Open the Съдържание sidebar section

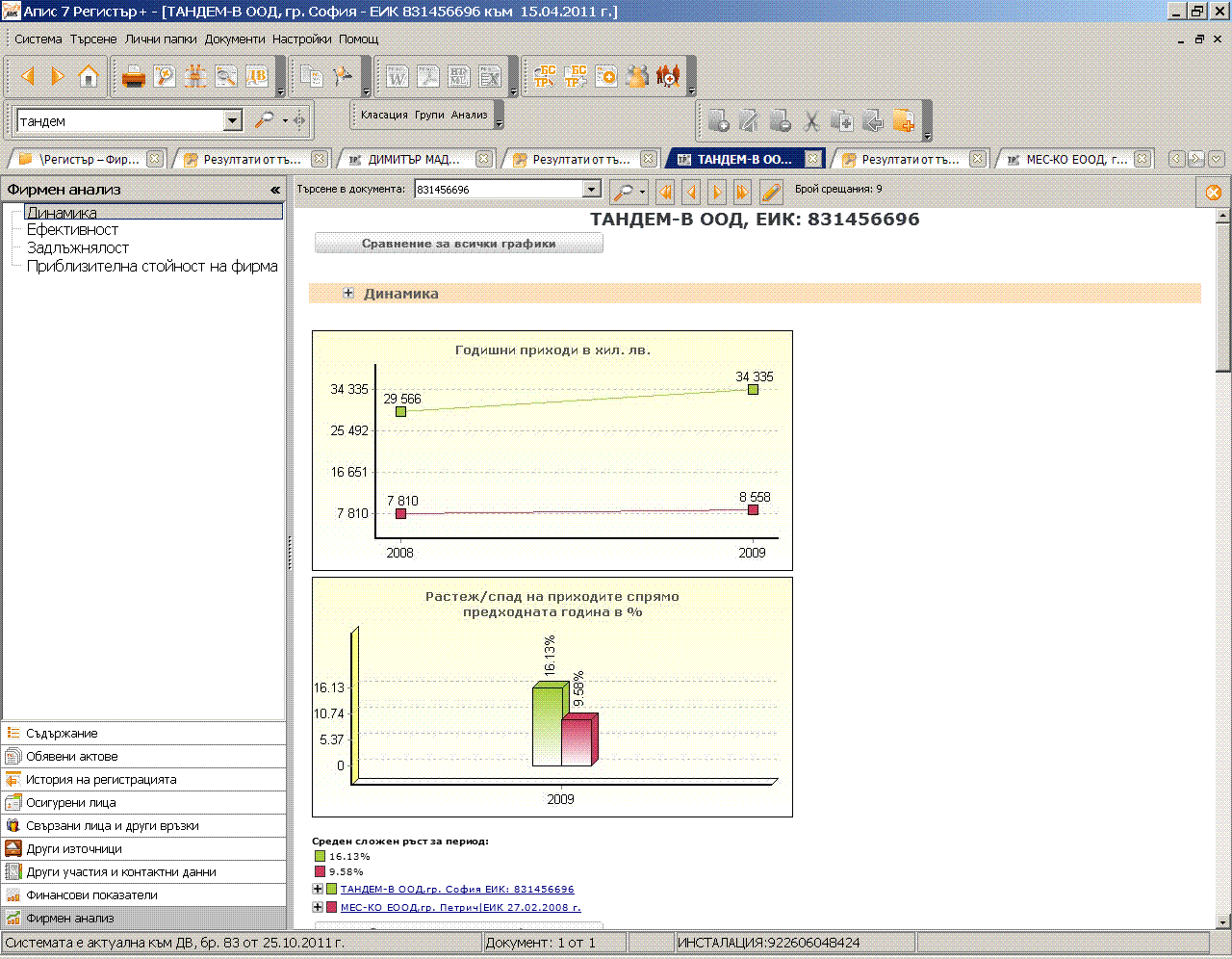(144, 734)
